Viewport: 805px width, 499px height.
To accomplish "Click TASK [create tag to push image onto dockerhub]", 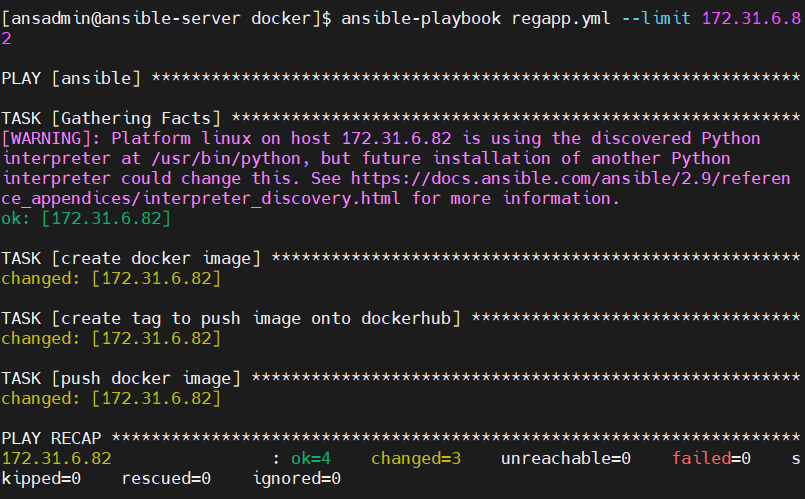I will click(x=400, y=318).
